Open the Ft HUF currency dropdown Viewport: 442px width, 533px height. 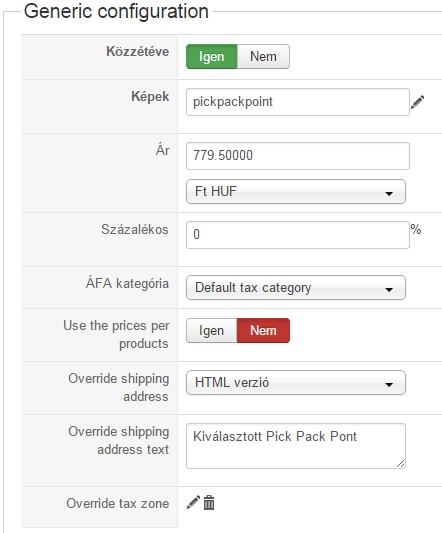click(296, 192)
